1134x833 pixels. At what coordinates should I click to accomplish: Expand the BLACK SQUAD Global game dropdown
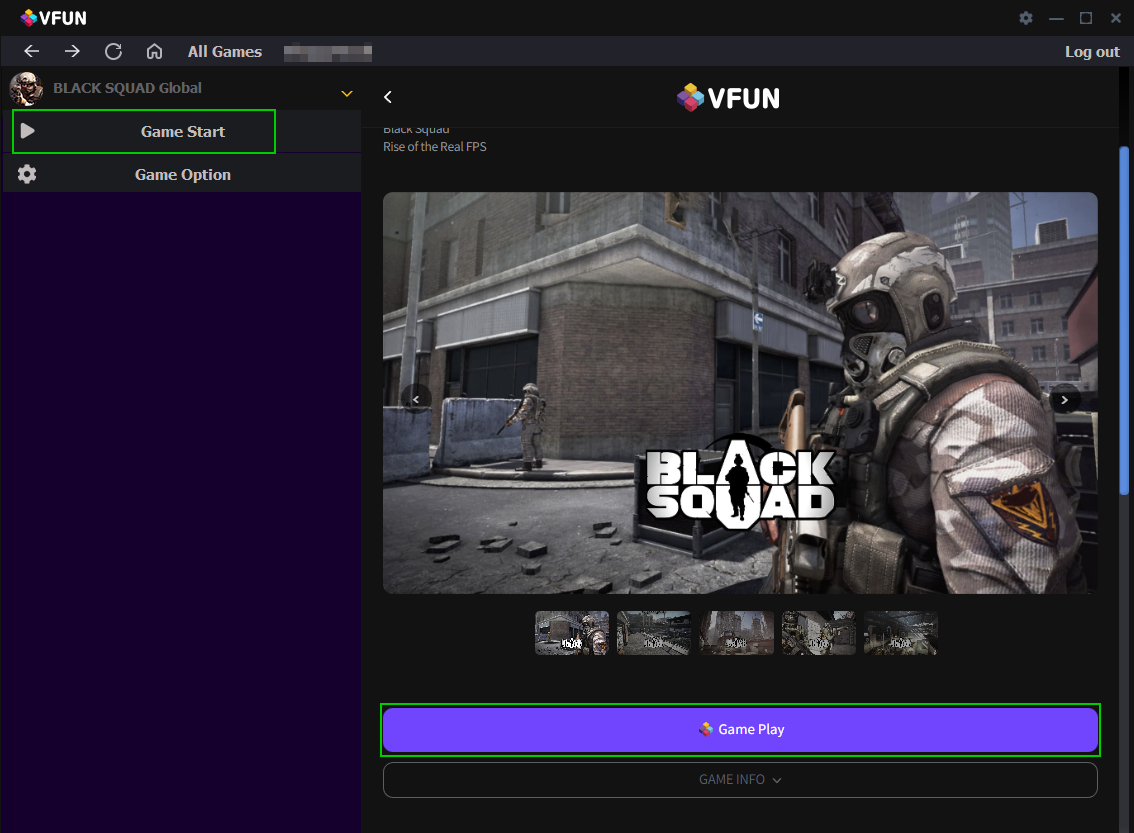coord(347,94)
